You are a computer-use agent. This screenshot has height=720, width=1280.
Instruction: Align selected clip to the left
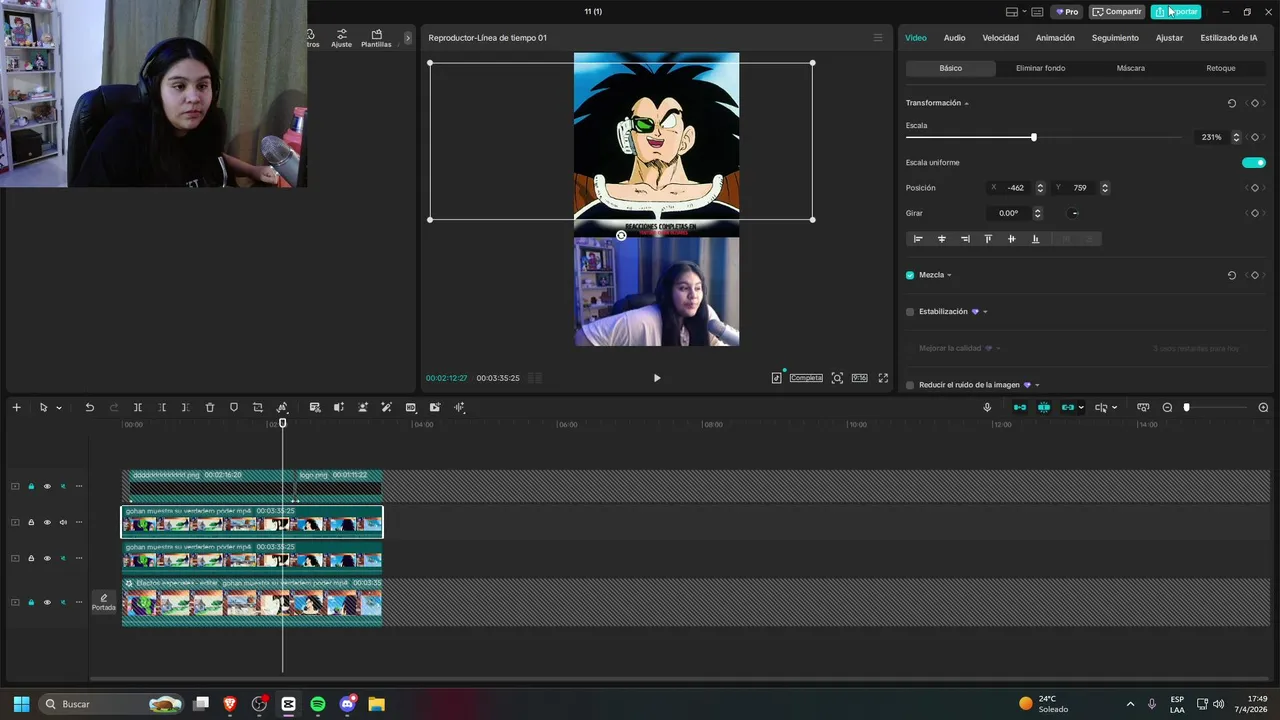click(x=918, y=239)
